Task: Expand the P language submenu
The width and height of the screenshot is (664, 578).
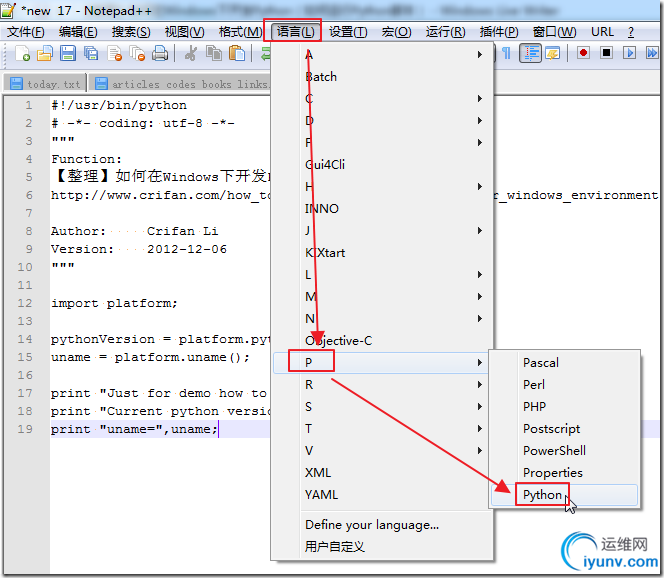Action: point(382,363)
